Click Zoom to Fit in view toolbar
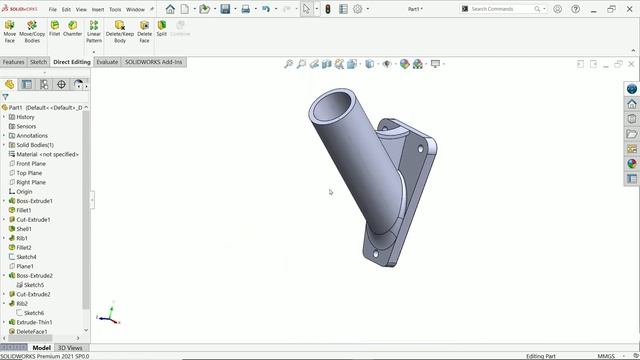Viewport: 640px width, 360px height. 289,64
